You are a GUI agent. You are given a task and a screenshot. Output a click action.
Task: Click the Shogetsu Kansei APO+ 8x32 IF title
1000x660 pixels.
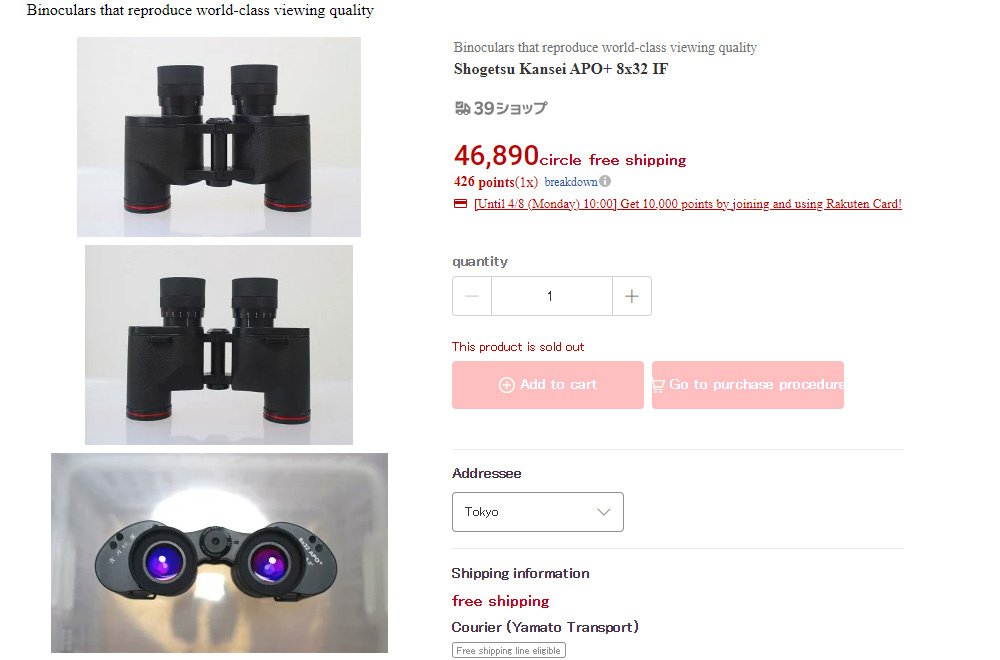click(x=561, y=69)
